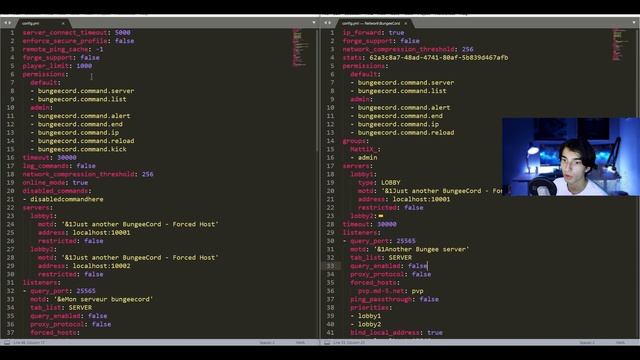Viewport: 640px width, 360px height.
Task: Click 'log_commands: false' in left pane
Action: [59, 166]
